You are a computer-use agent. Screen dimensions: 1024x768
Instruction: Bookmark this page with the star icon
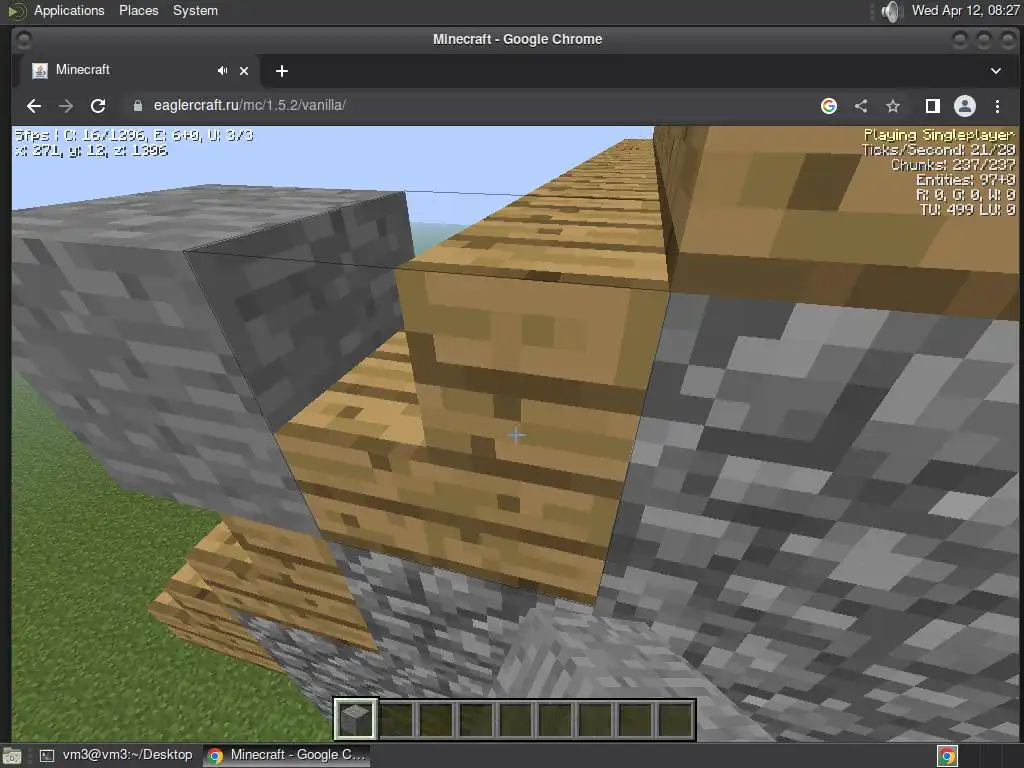[x=893, y=106]
